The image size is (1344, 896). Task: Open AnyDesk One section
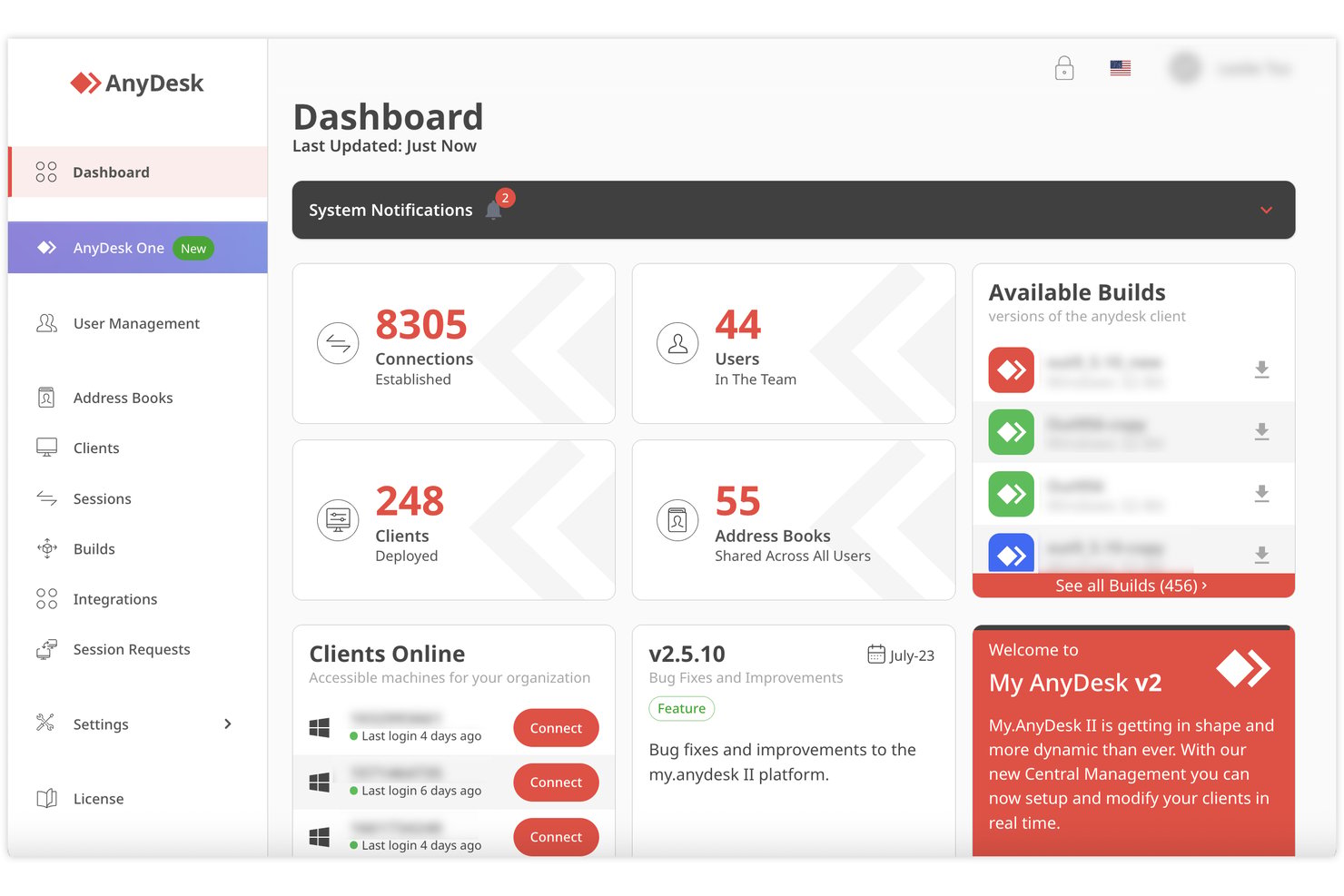138,248
